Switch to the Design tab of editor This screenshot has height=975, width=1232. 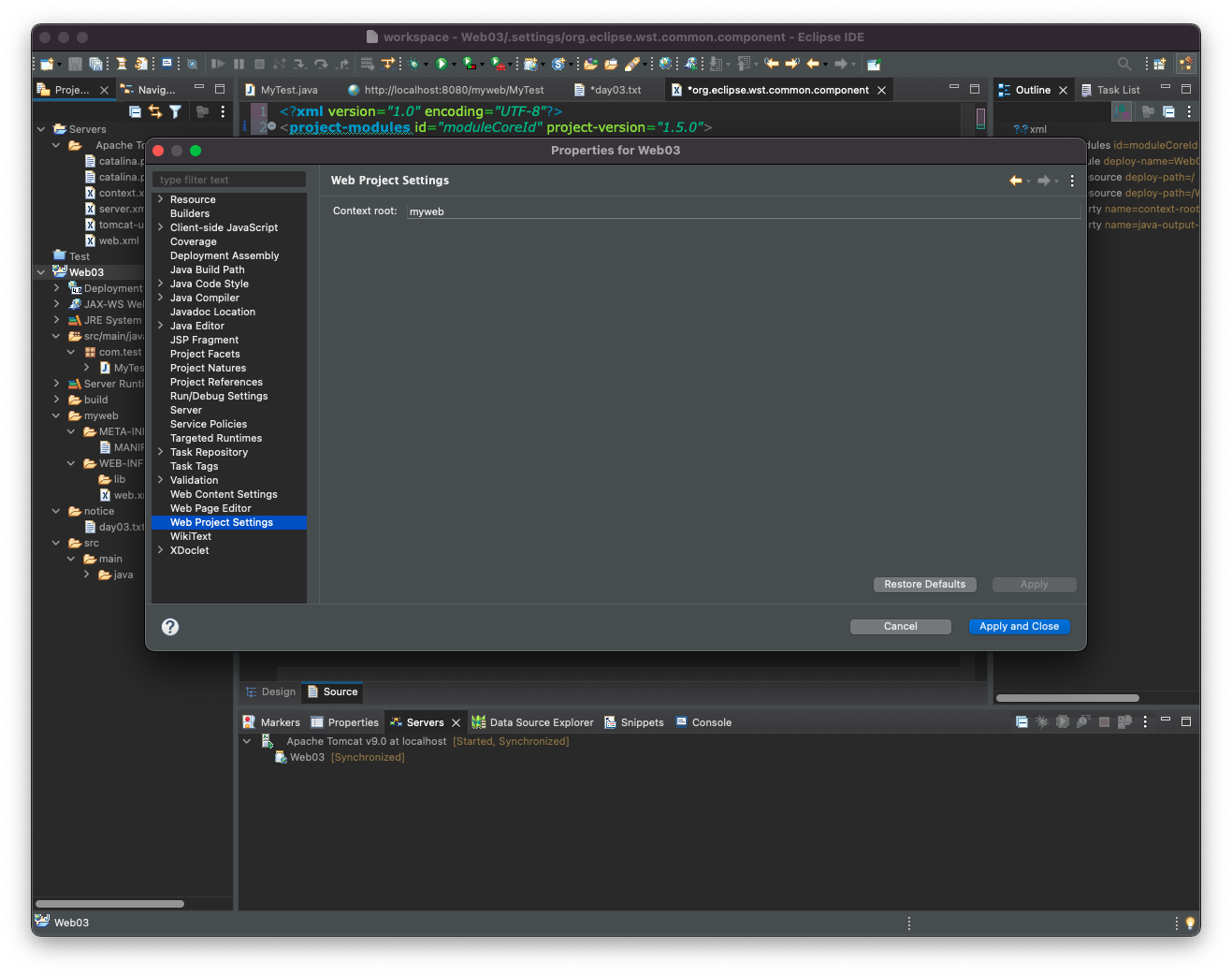[270, 691]
